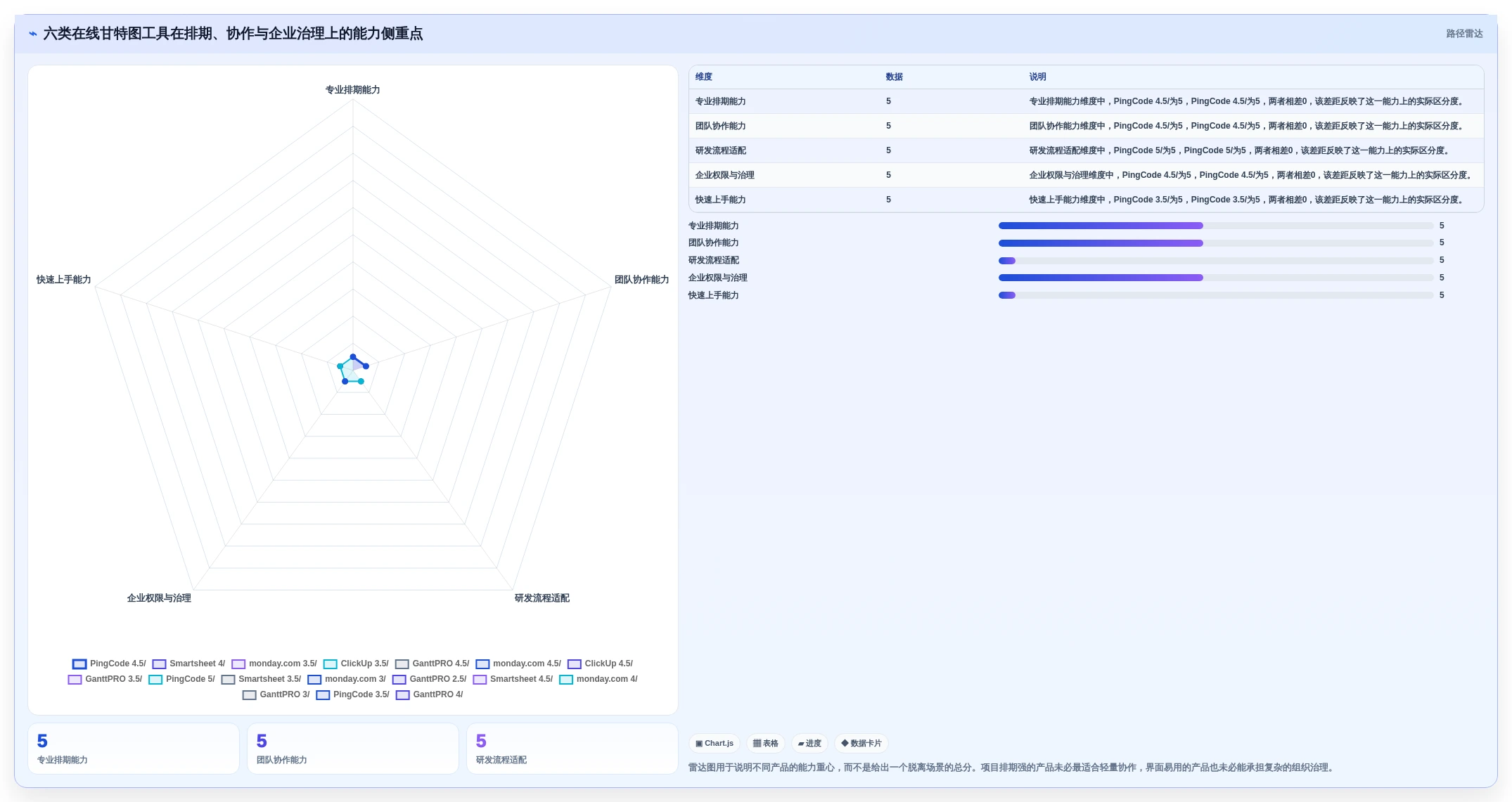Viewport: 1512px width, 802px height.
Task: Toggle the PingCode 5/ legend series
Action: (x=181, y=679)
